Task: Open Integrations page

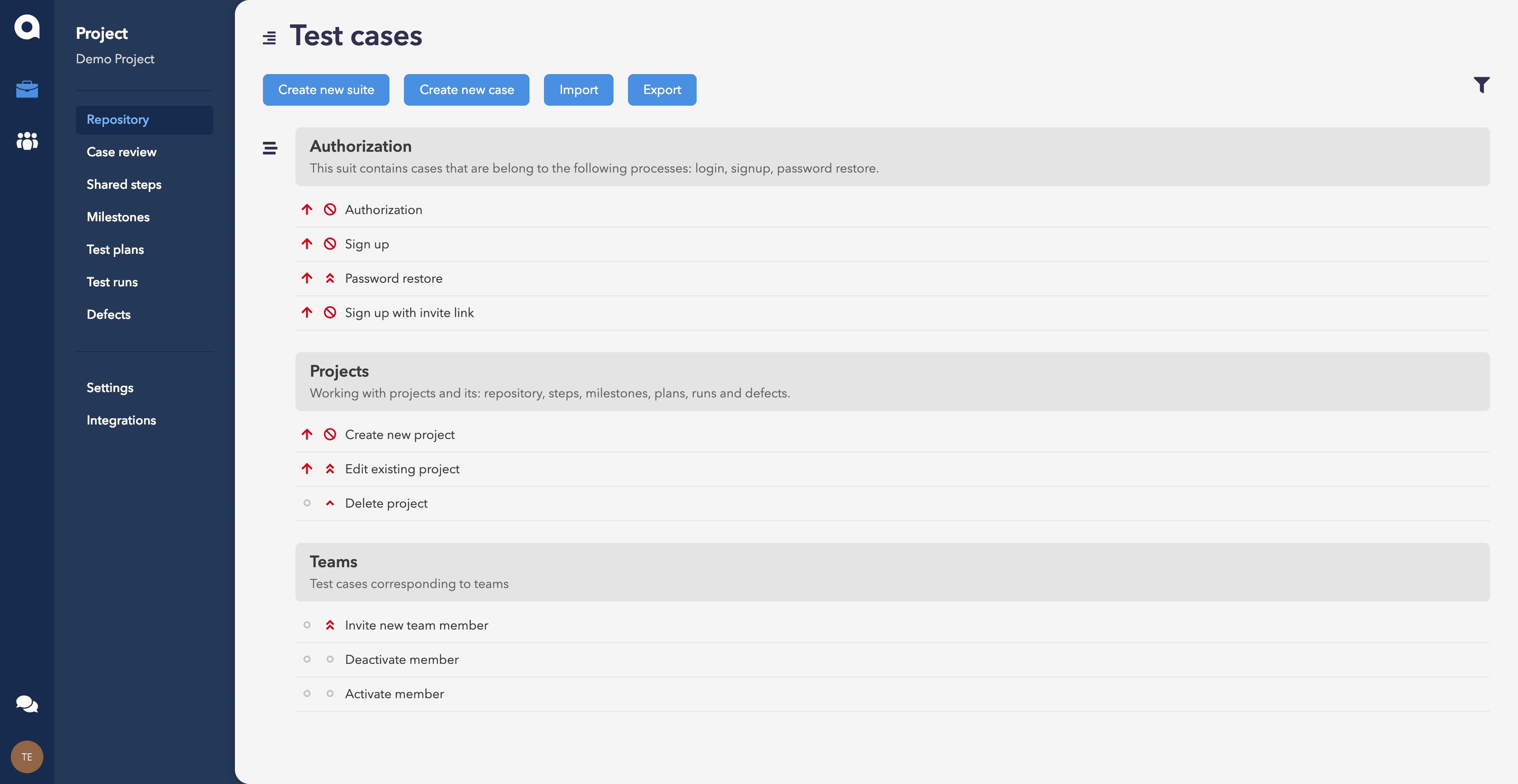Action: [121, 420]
